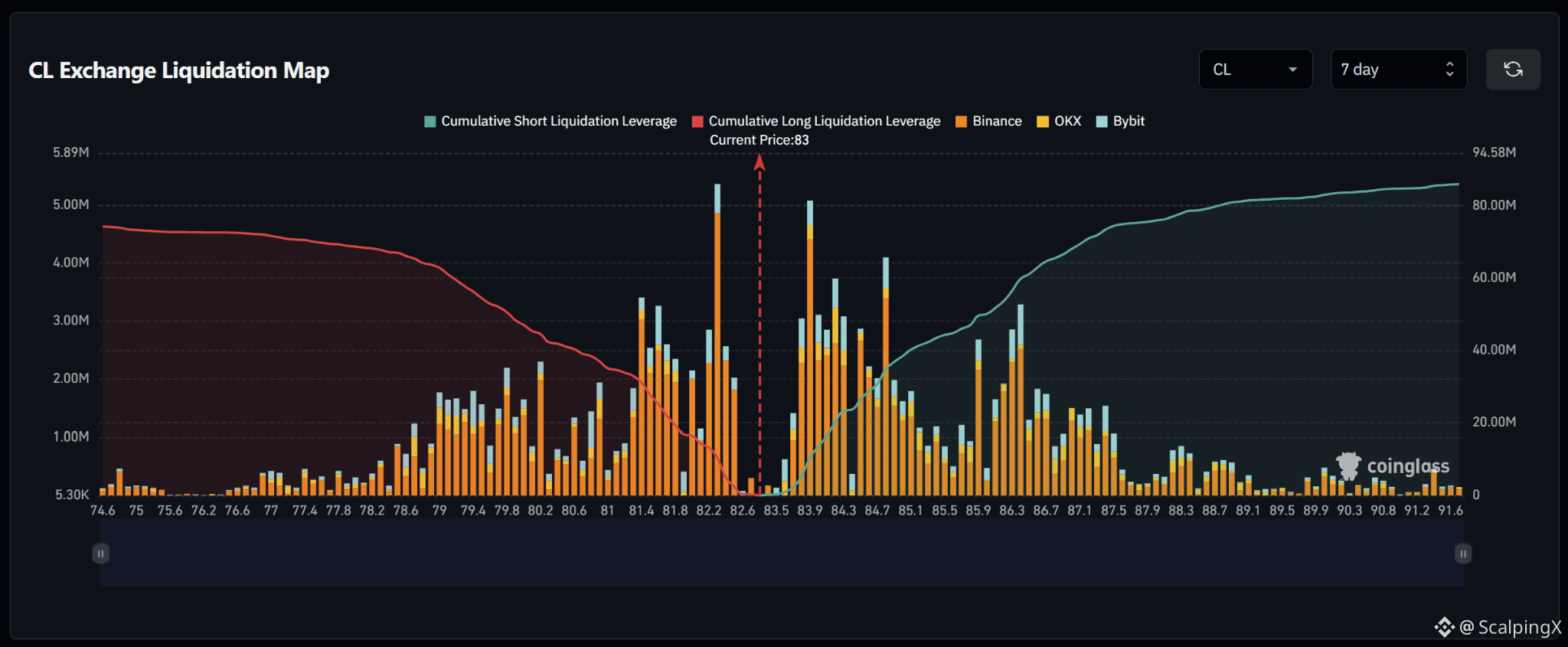Open the 7 day range selector
This screenshot has height=647, width=1568.
pos(1399,70)
